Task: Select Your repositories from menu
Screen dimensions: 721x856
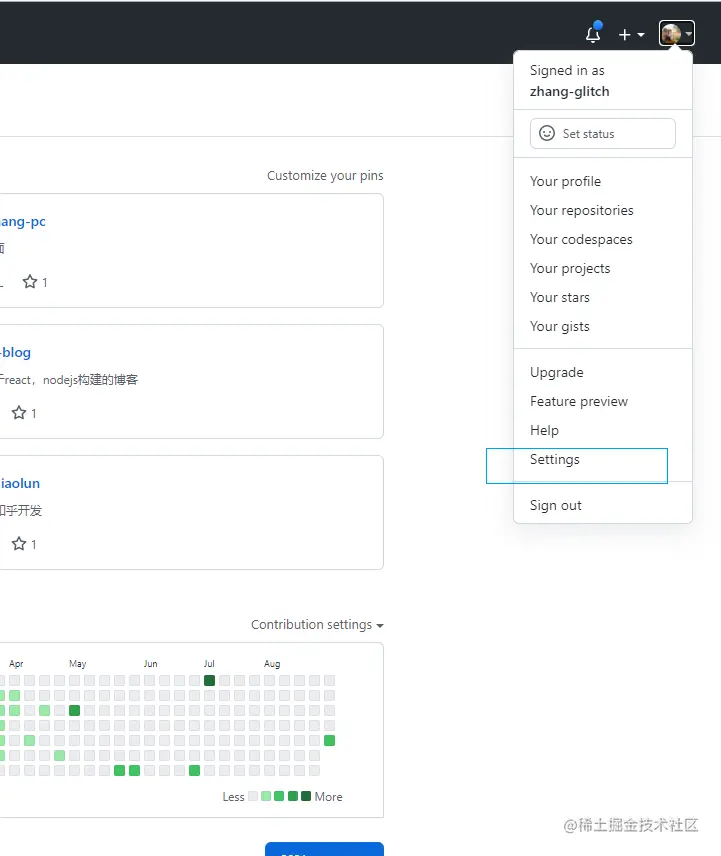Action: pyautogui.click(x=581, y=211)
